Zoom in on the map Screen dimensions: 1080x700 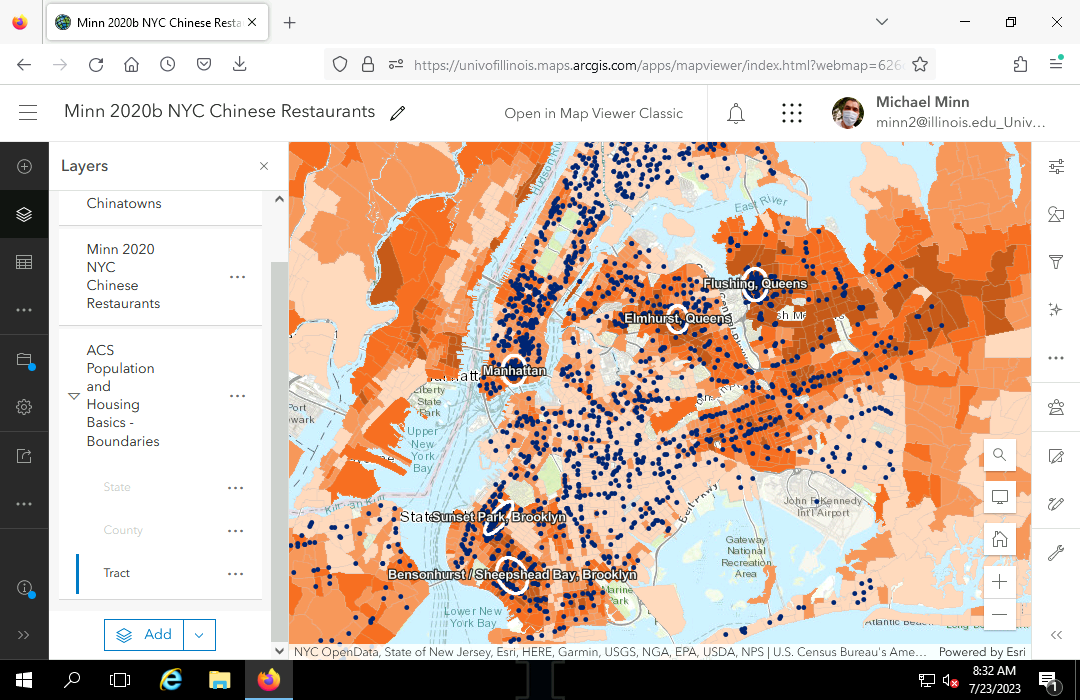tap(999, 582)
